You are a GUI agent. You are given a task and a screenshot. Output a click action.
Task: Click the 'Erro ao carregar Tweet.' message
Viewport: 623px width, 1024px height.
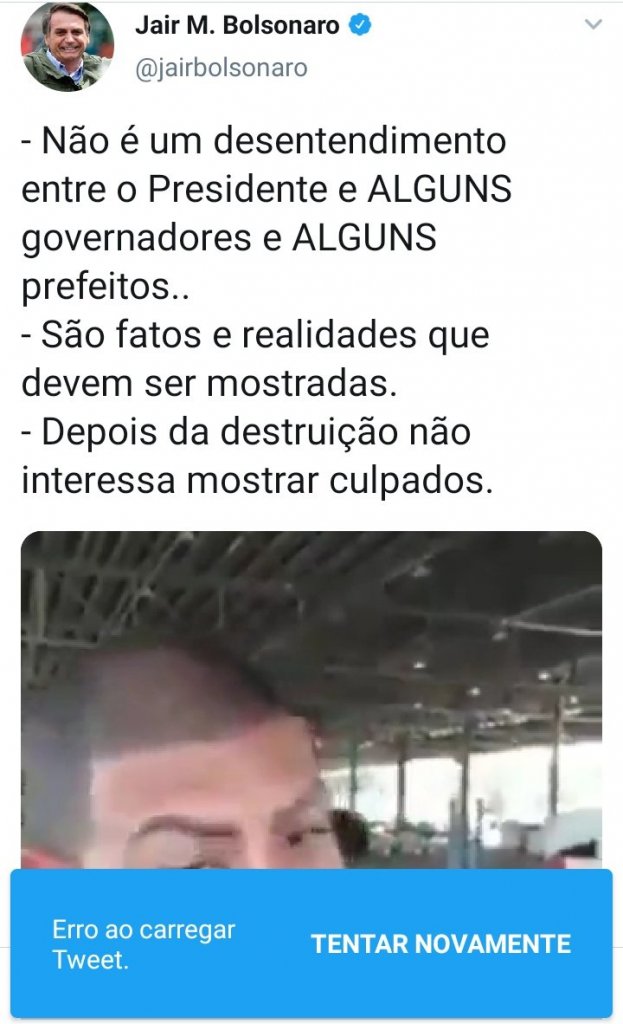point(144,944)
